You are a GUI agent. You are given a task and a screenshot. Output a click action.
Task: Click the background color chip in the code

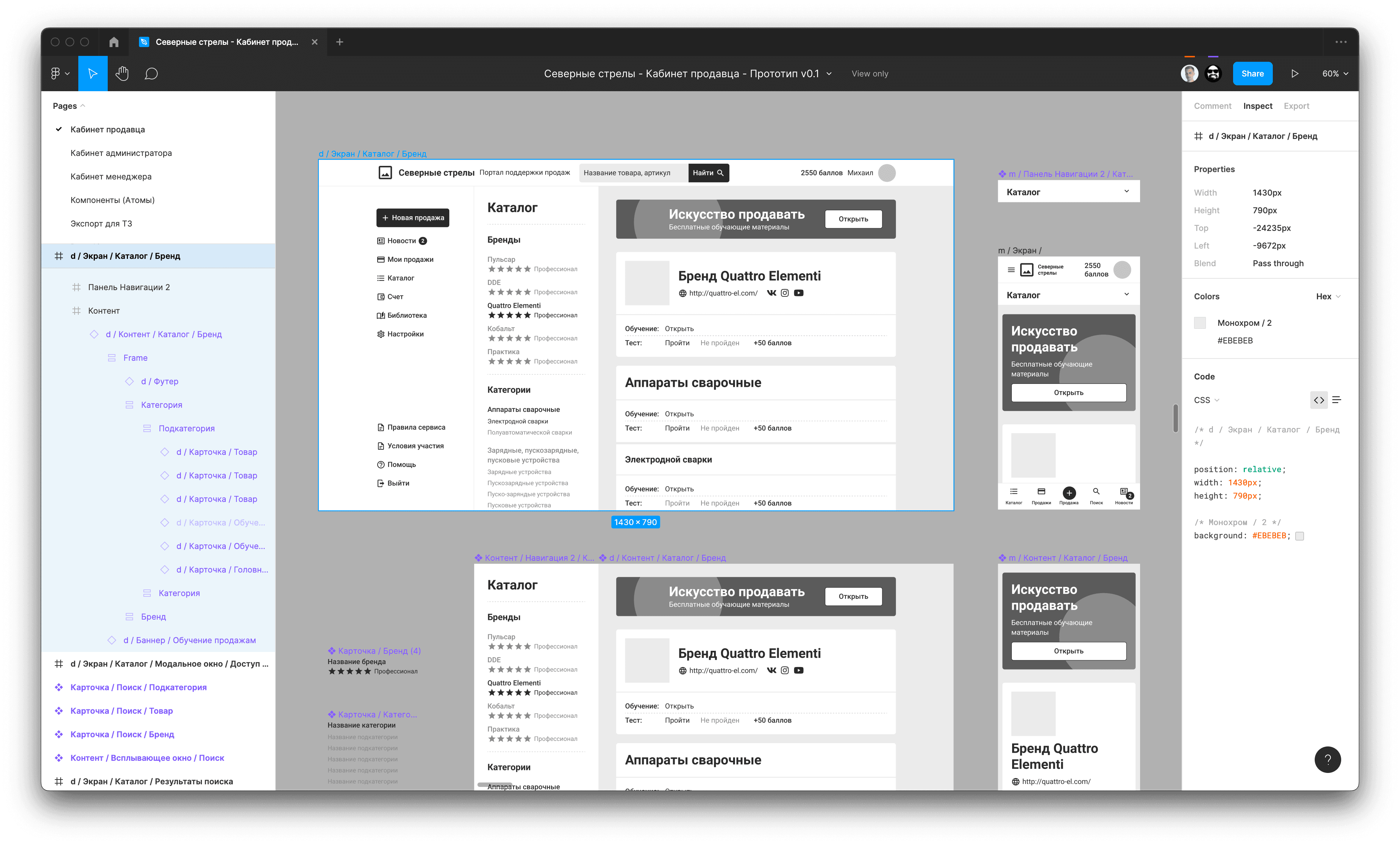(1299, 536)
